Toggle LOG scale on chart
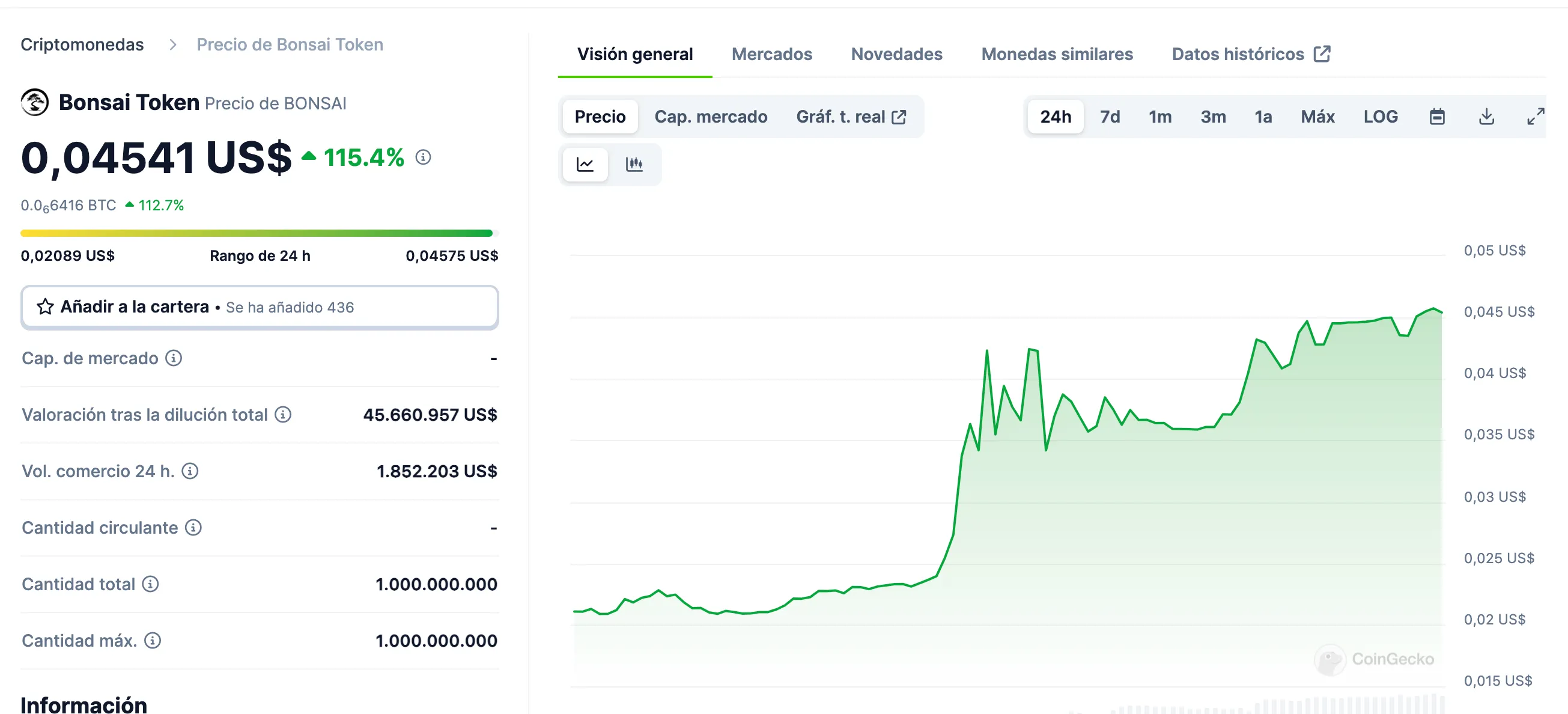Image resolution: width=1568 pixels, height=714 pixels. (x=1381, y=116)
